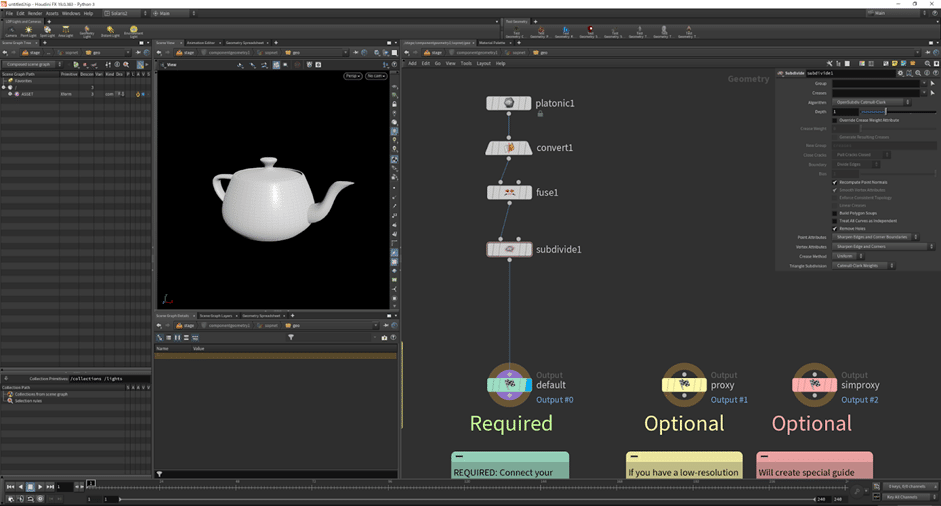Click the fuse1 node in network
941x506 pixels.
(x=509, y=192)
